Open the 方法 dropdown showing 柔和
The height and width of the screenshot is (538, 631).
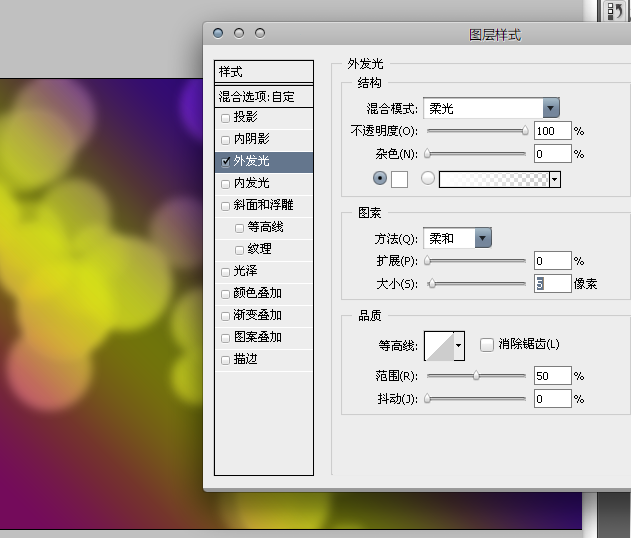coord(457,238)
